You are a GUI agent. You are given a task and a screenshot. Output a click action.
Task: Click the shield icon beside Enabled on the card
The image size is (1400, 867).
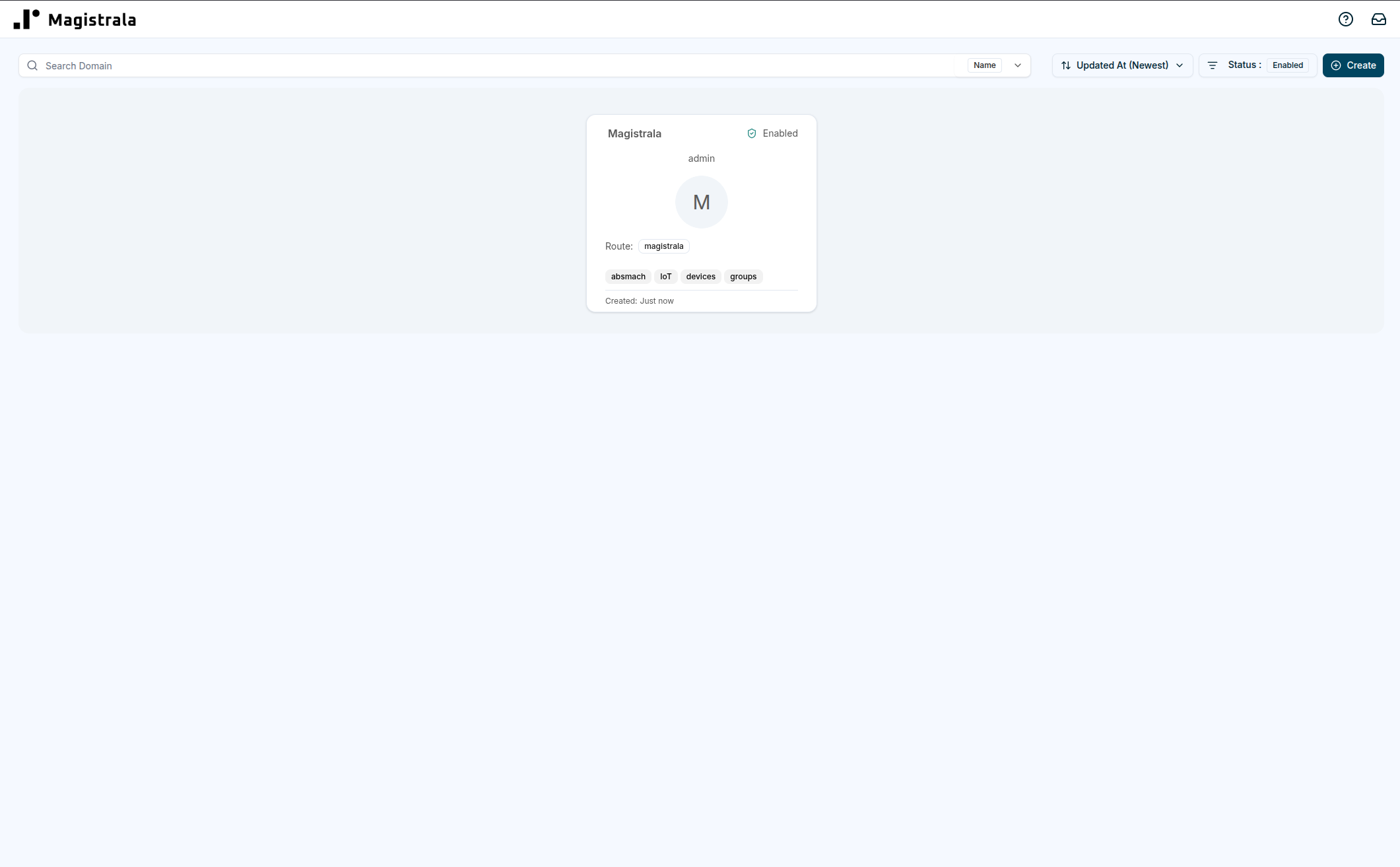752,133
